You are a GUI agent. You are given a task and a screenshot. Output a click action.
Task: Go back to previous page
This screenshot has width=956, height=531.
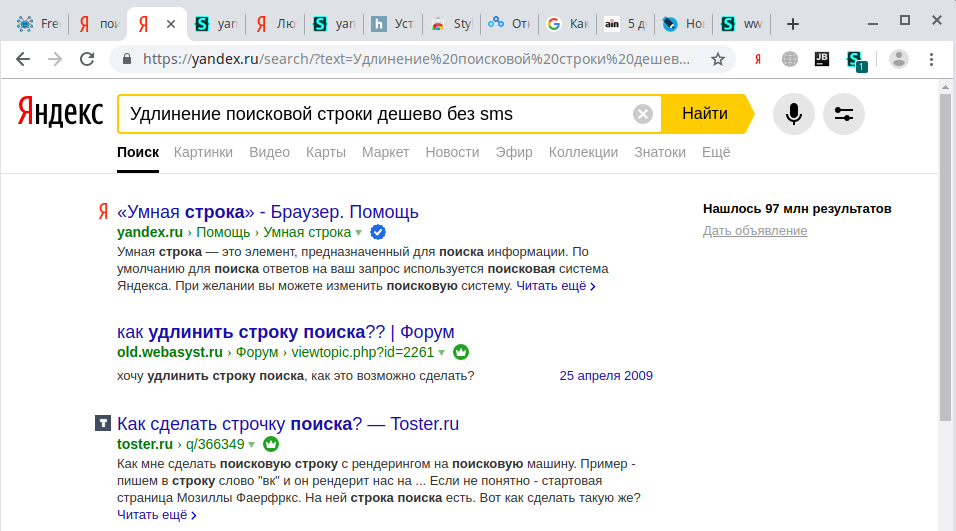(x=23, y=59)
